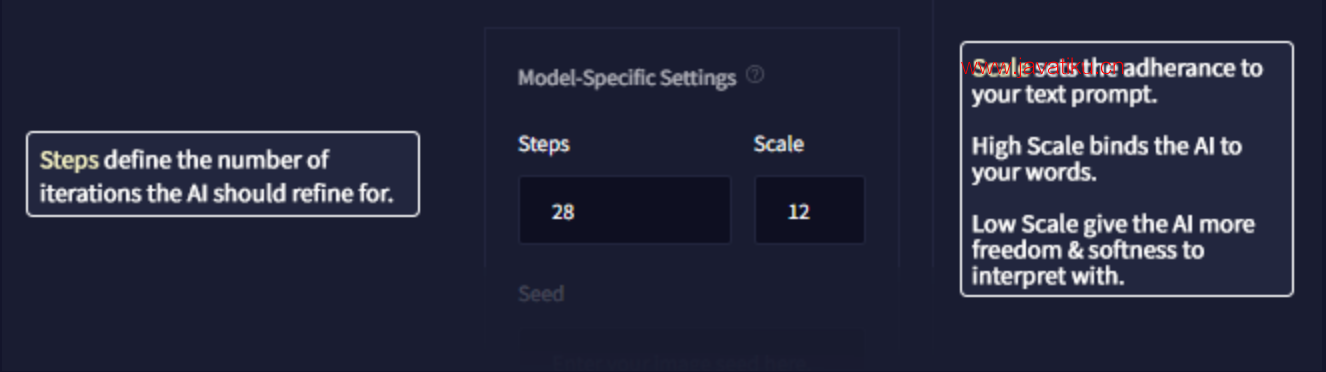Click the highlighted yellow Steps word

(69, 160)
